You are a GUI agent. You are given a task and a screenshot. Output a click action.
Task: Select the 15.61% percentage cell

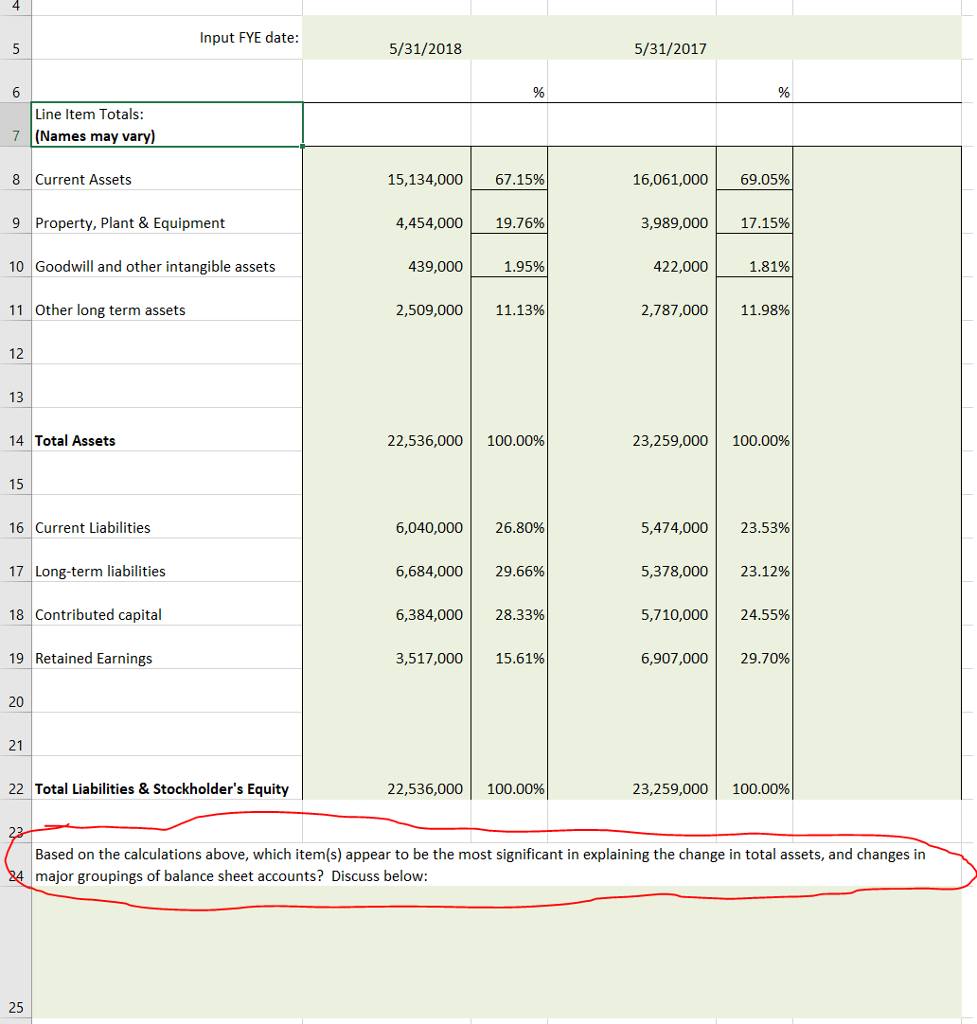click(509, 647)
